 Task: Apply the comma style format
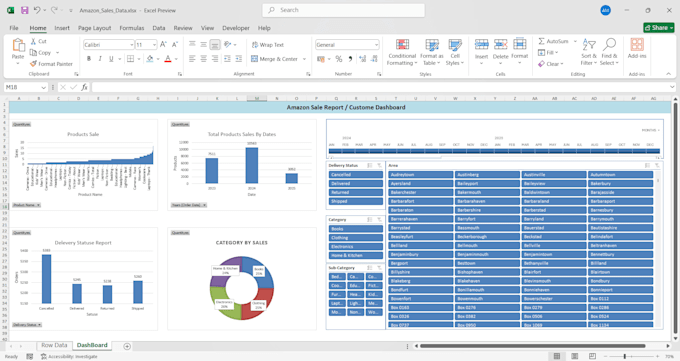coord(350,59)
